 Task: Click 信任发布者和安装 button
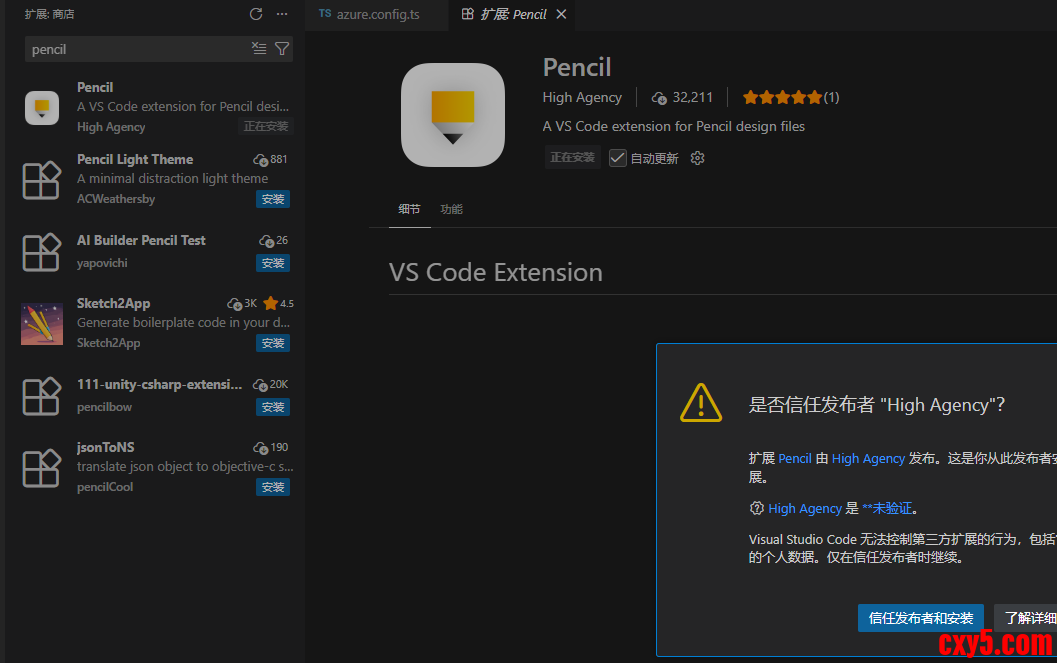coord(921,618)
